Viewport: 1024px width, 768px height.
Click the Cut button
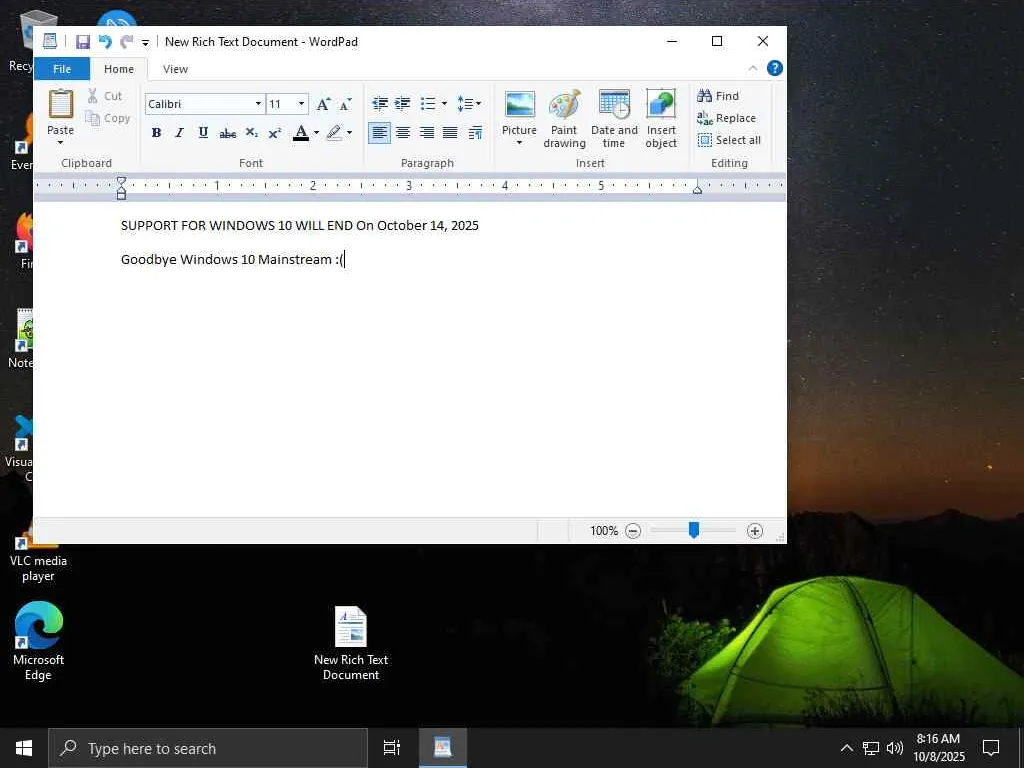pyautogui.click(x=106, y=96)
